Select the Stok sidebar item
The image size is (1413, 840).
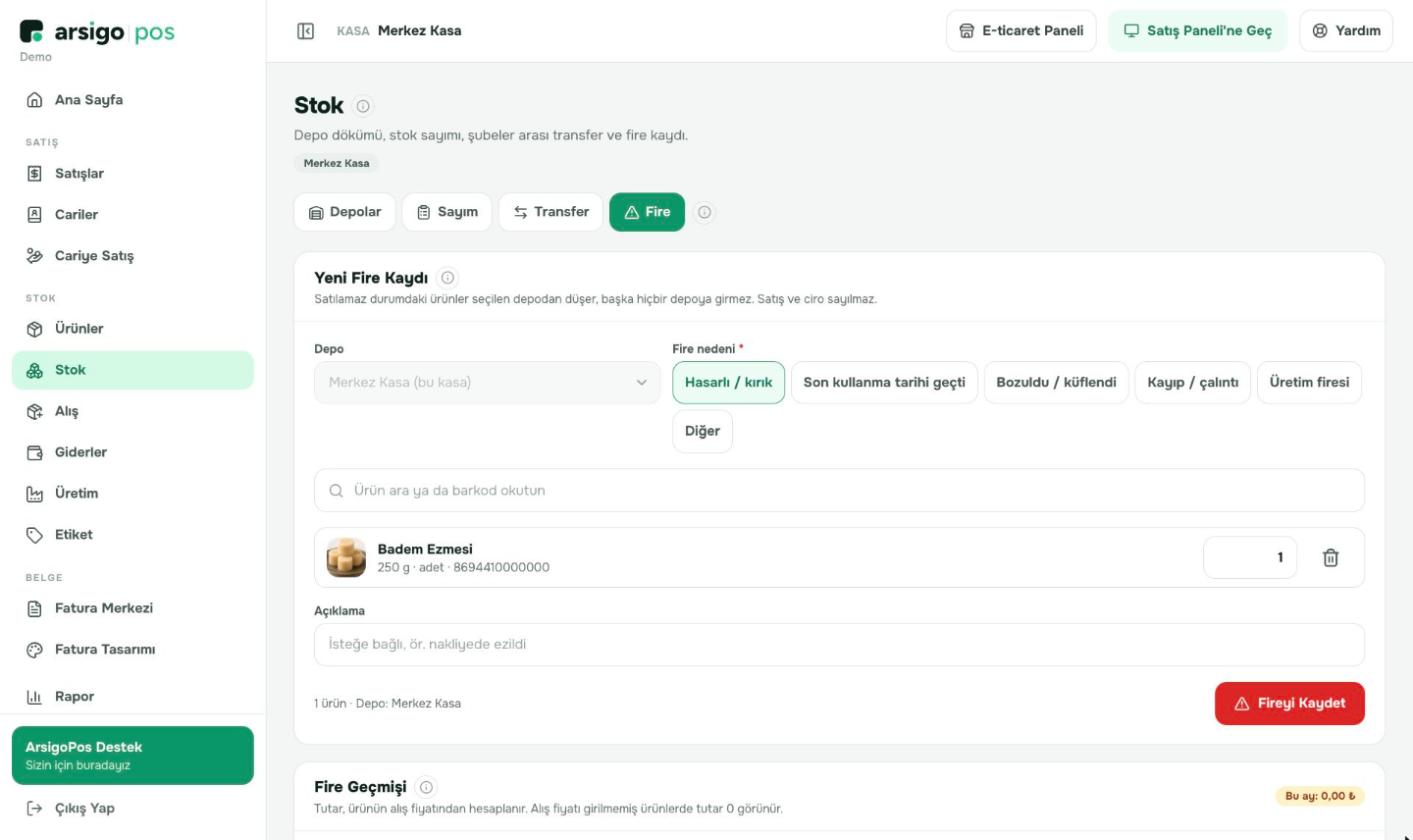click(x=133, y=370)
